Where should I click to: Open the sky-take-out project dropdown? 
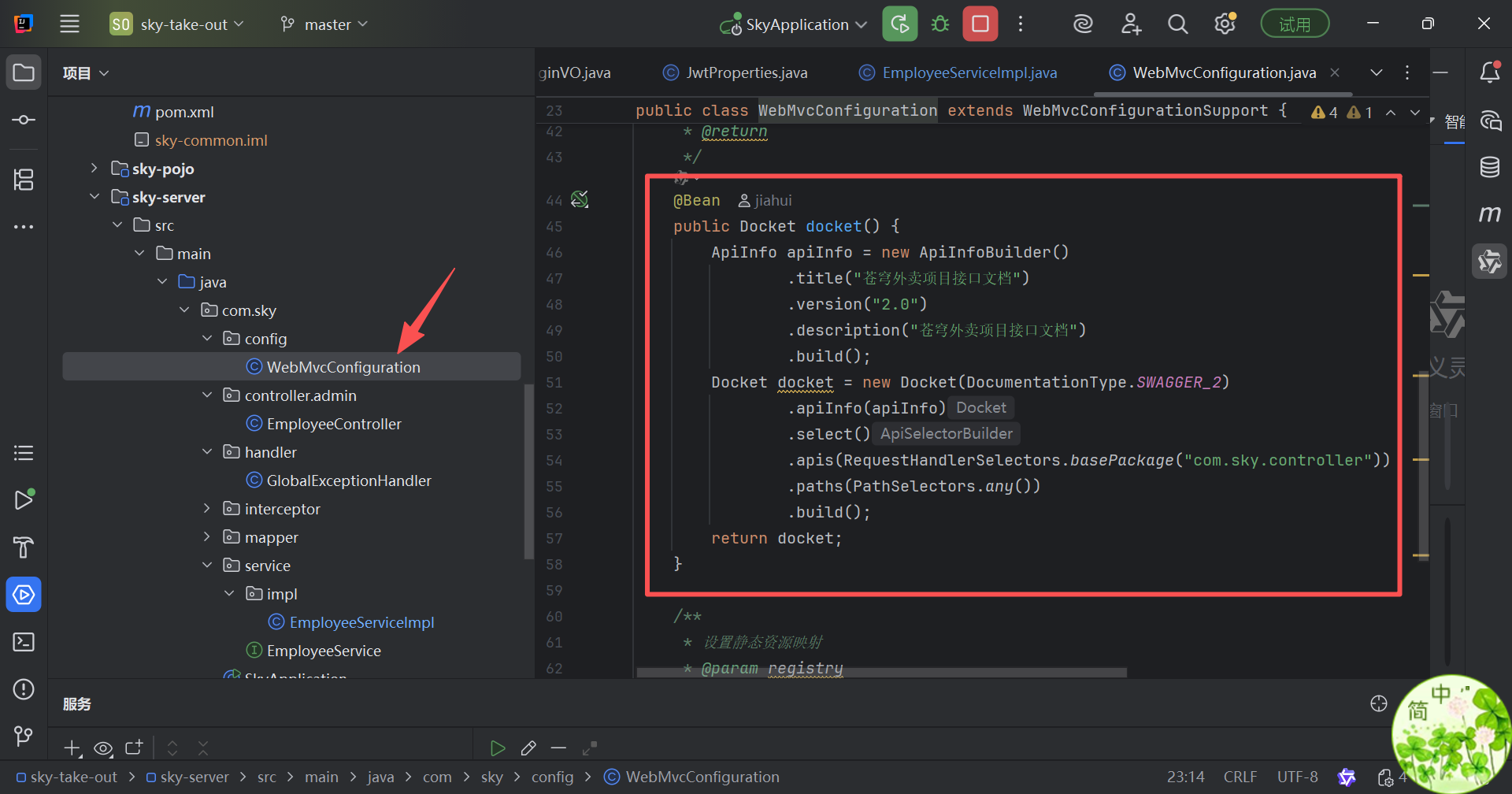tap(178, 24)
